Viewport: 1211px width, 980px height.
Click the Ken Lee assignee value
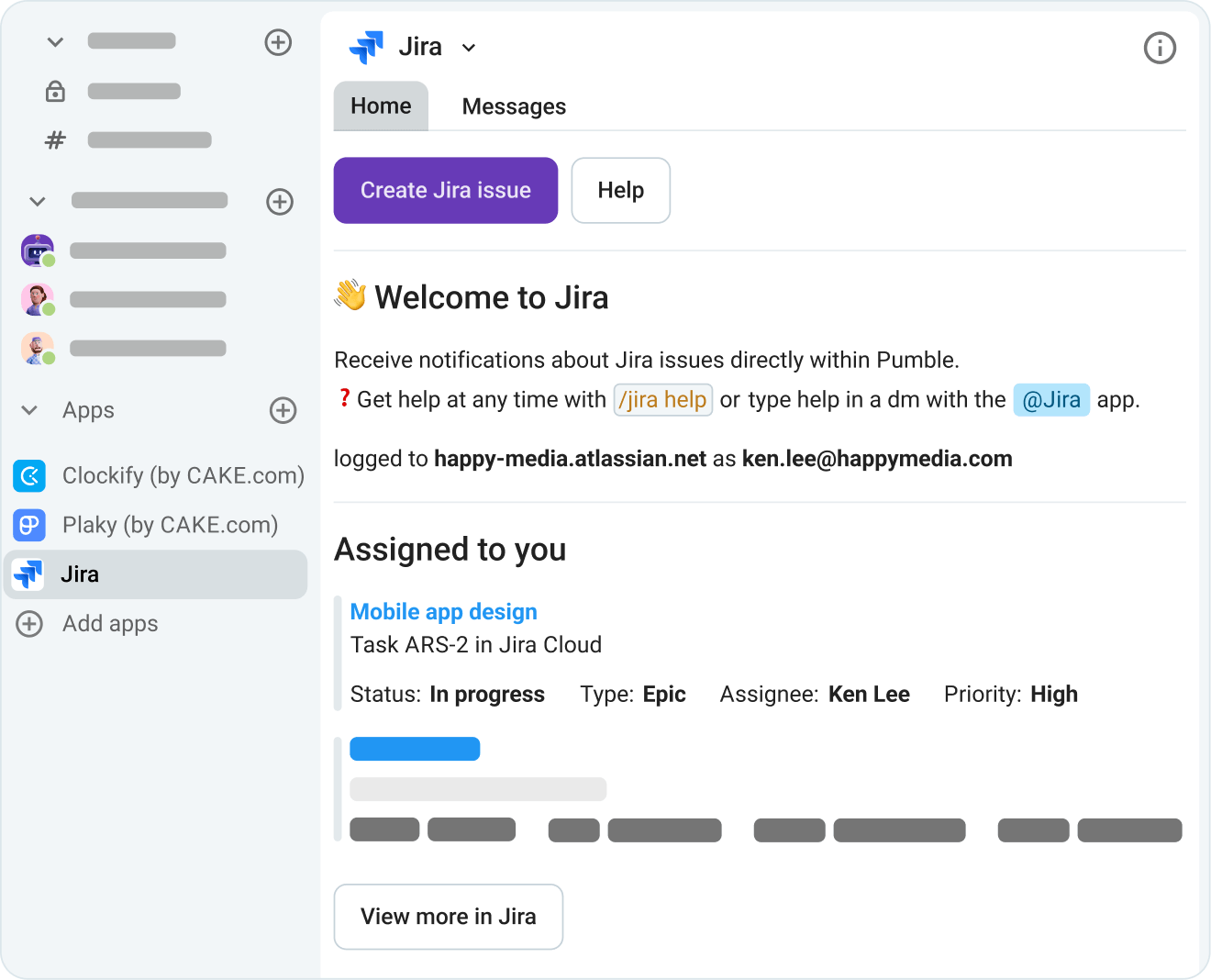[x=869, y=695]
